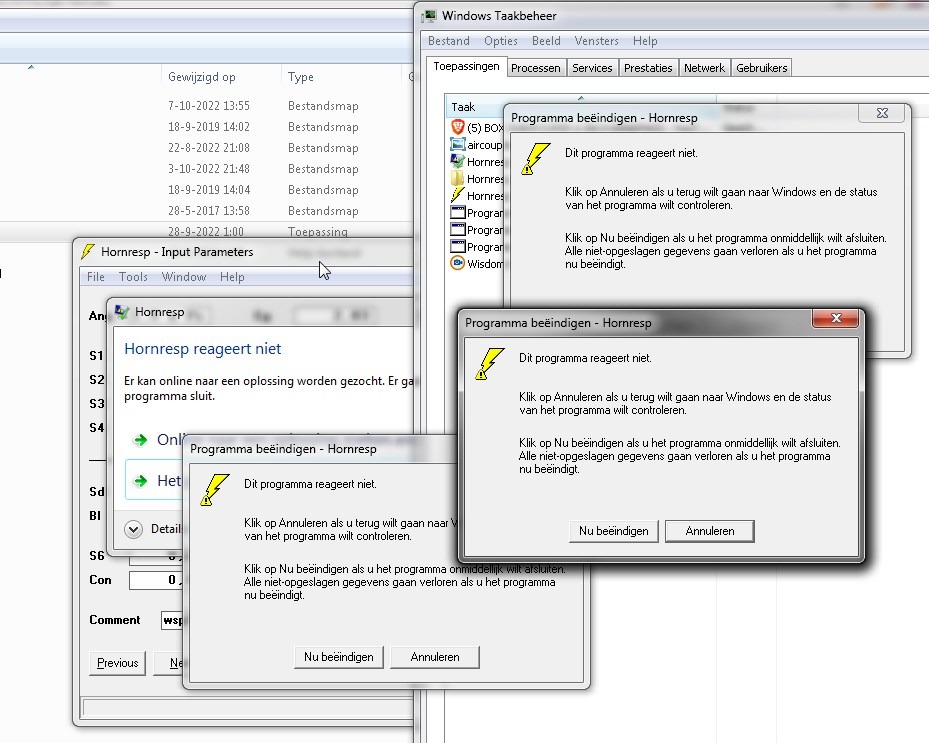Select Explorer row dated 3-10-2022 21:48
The width and height of the screenshot is (929, 743).
tap(206, 169)
